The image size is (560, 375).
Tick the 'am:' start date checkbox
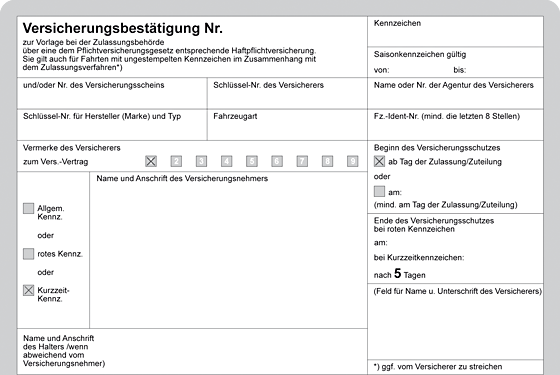point(379,191)
